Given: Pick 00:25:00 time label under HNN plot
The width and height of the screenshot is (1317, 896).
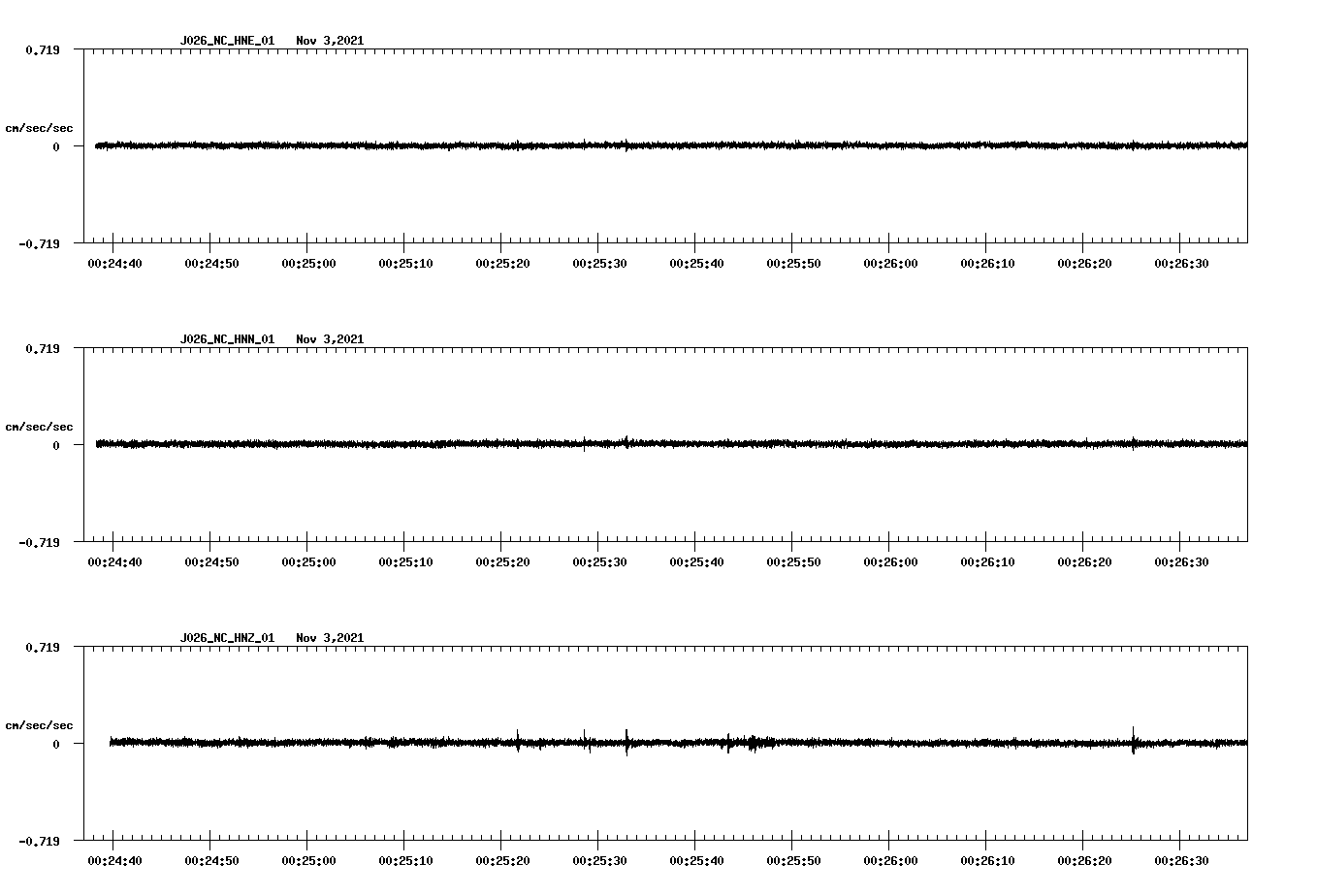Looking at the screenshot, I should tap(308, 562).
